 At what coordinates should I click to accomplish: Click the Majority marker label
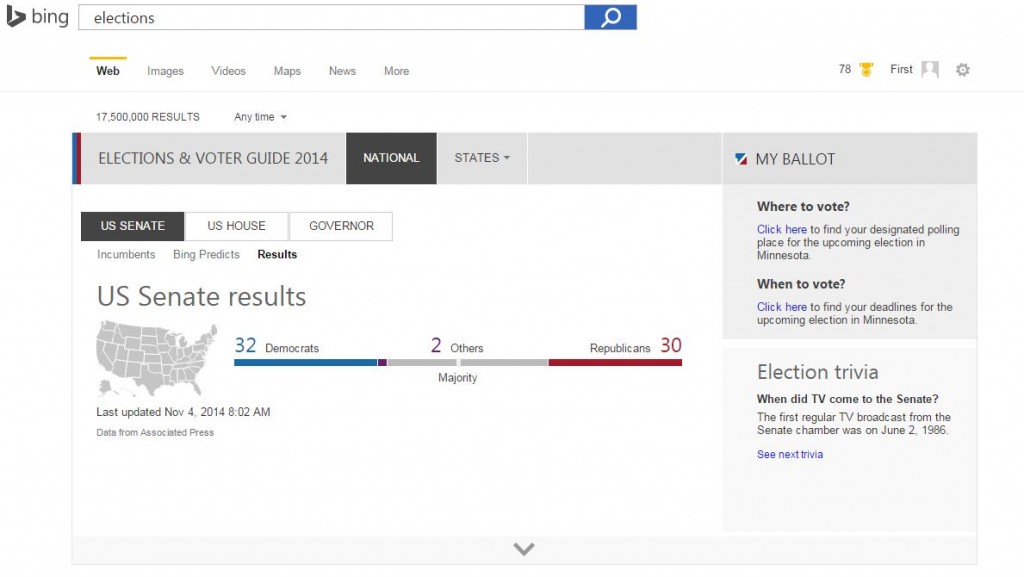457,377
